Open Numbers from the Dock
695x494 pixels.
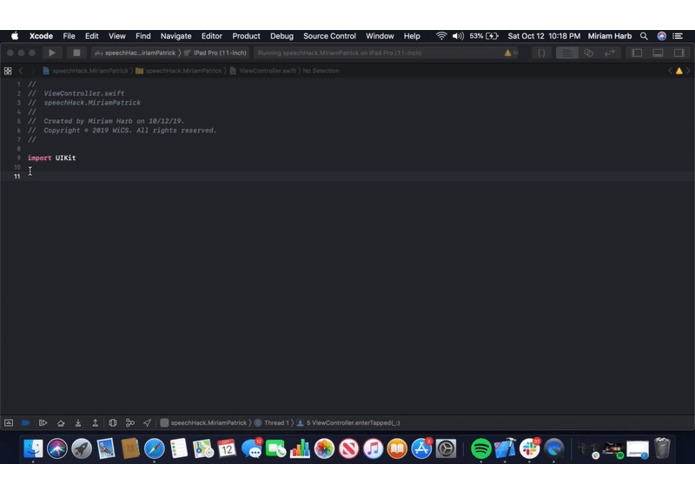tap(300, 449)
